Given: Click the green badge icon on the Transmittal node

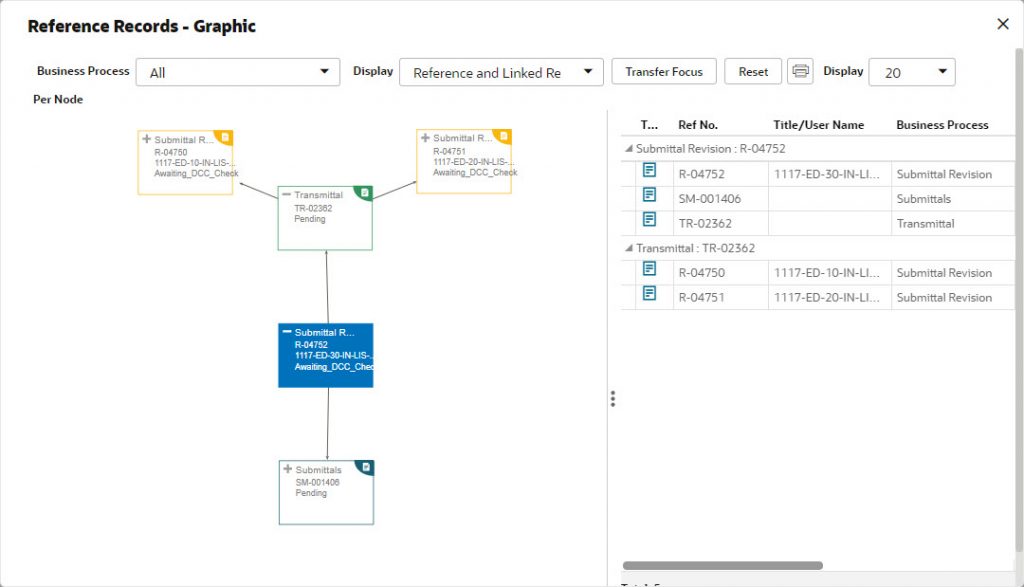Looking at the screenshot, I should [365, 192].
